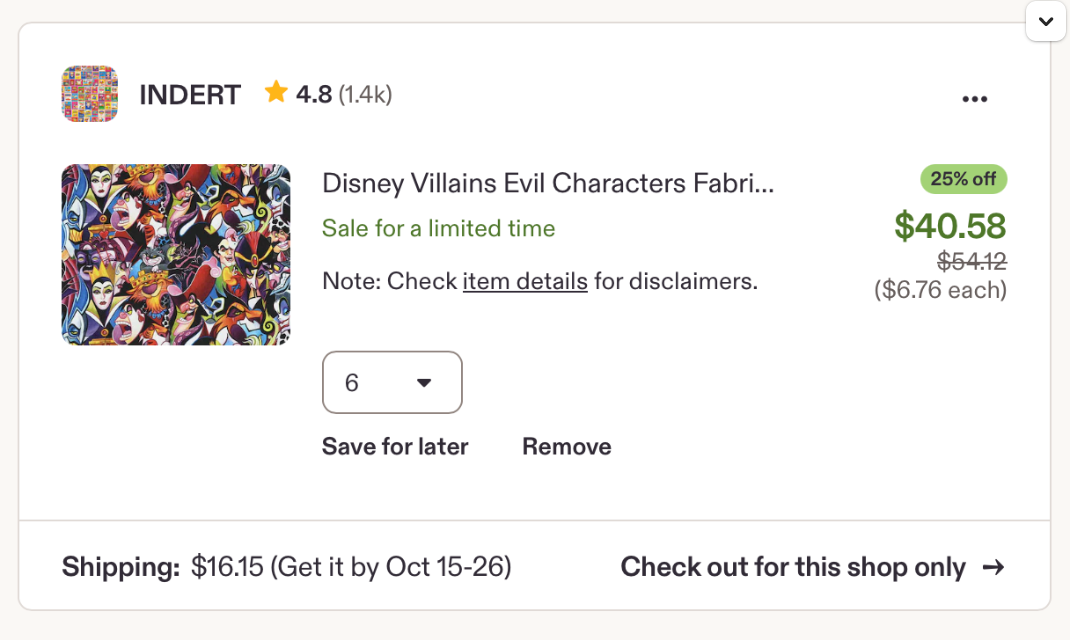Viewport: 1070px width, 640px height.
Task: Open the item details link
Action: tap(525, 281)
